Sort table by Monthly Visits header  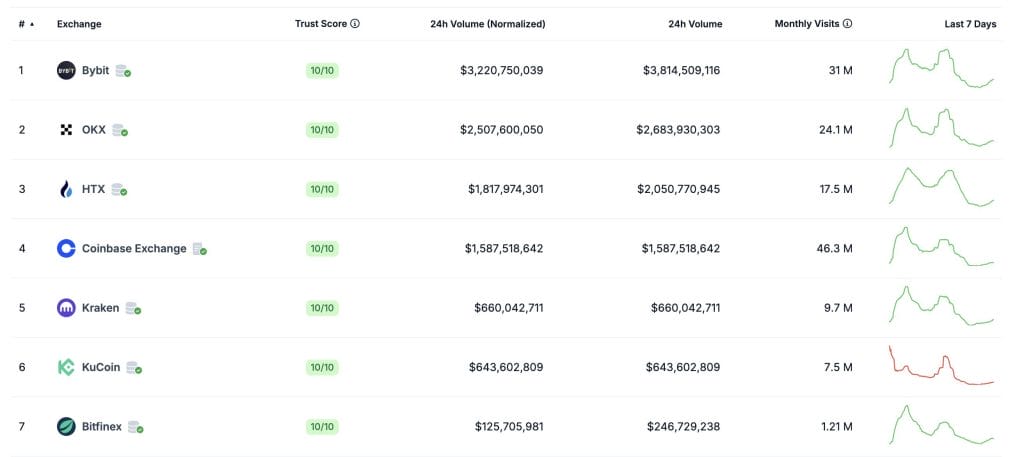coord(807,24)
